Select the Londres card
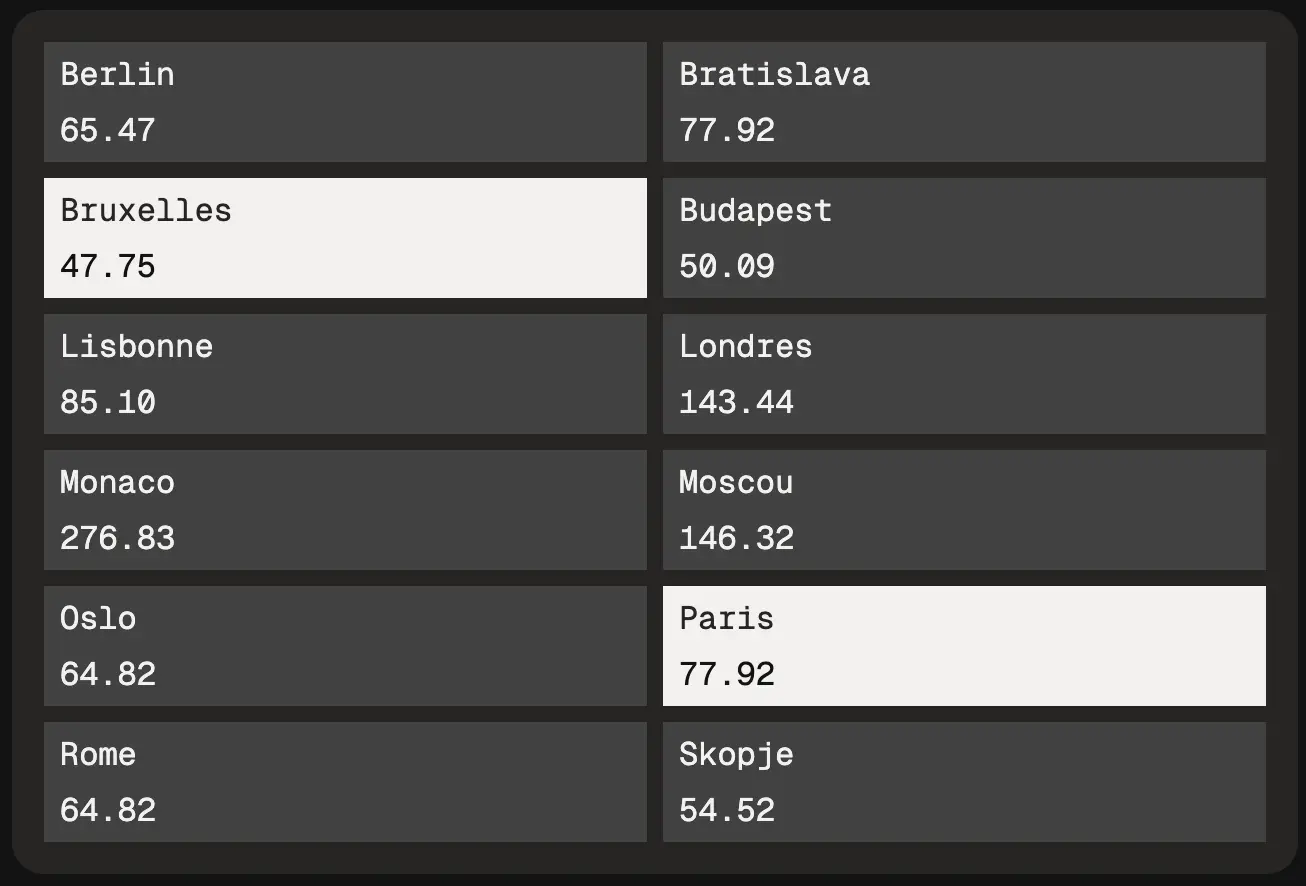Image resolution: width=1306 pixels, height=886 pixels. coord(963,373)
